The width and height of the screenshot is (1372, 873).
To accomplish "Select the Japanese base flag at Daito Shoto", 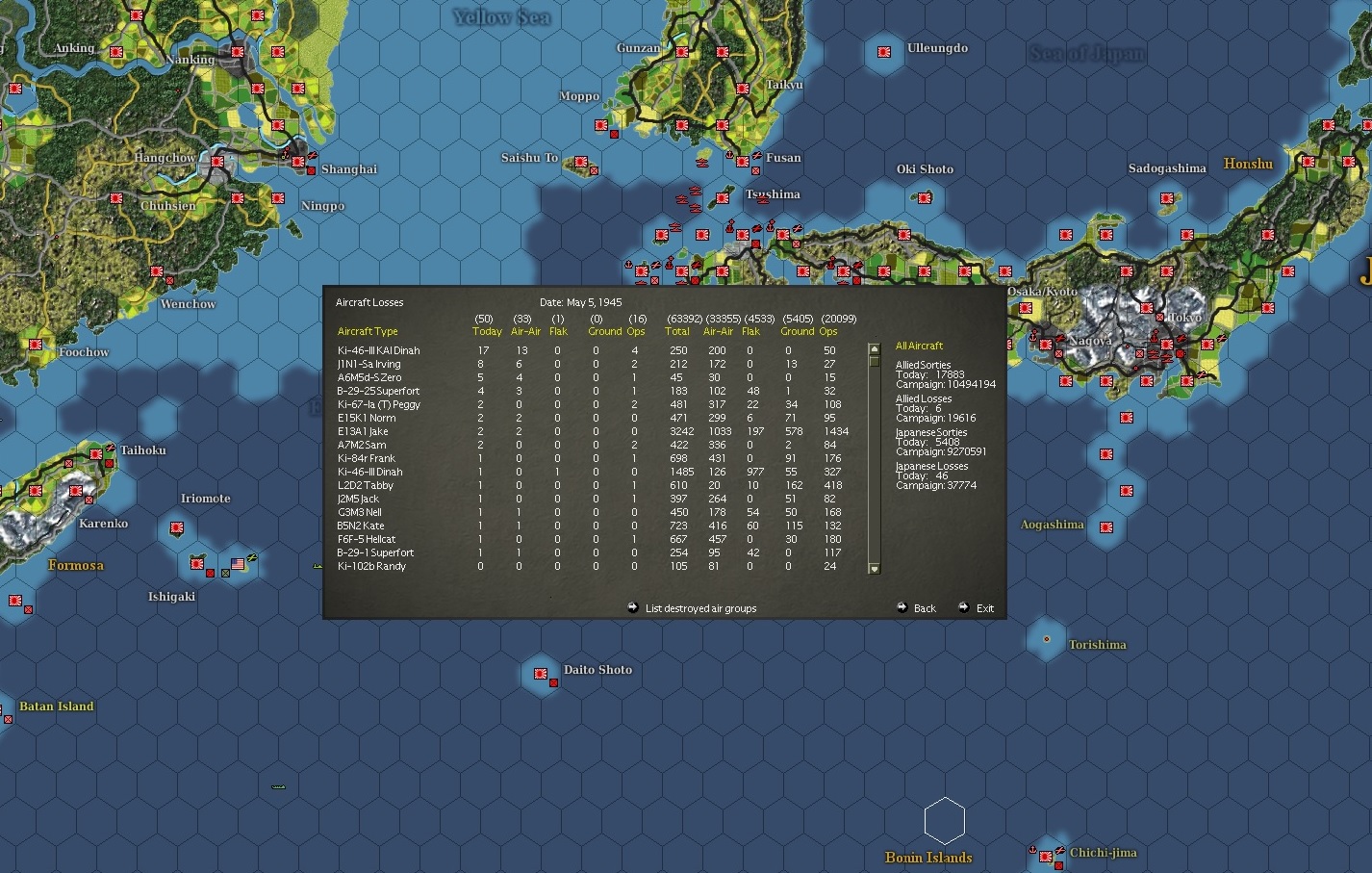I will 541,674.
